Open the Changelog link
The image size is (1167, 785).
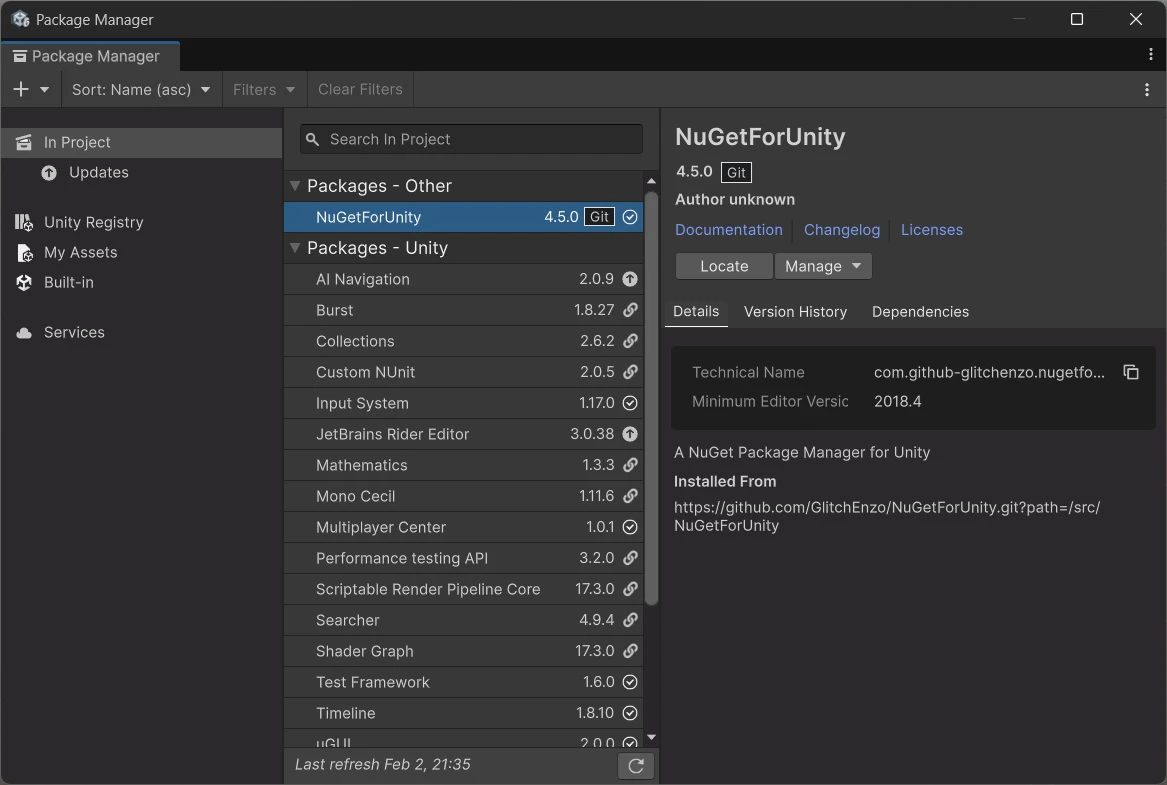[841, 230]
